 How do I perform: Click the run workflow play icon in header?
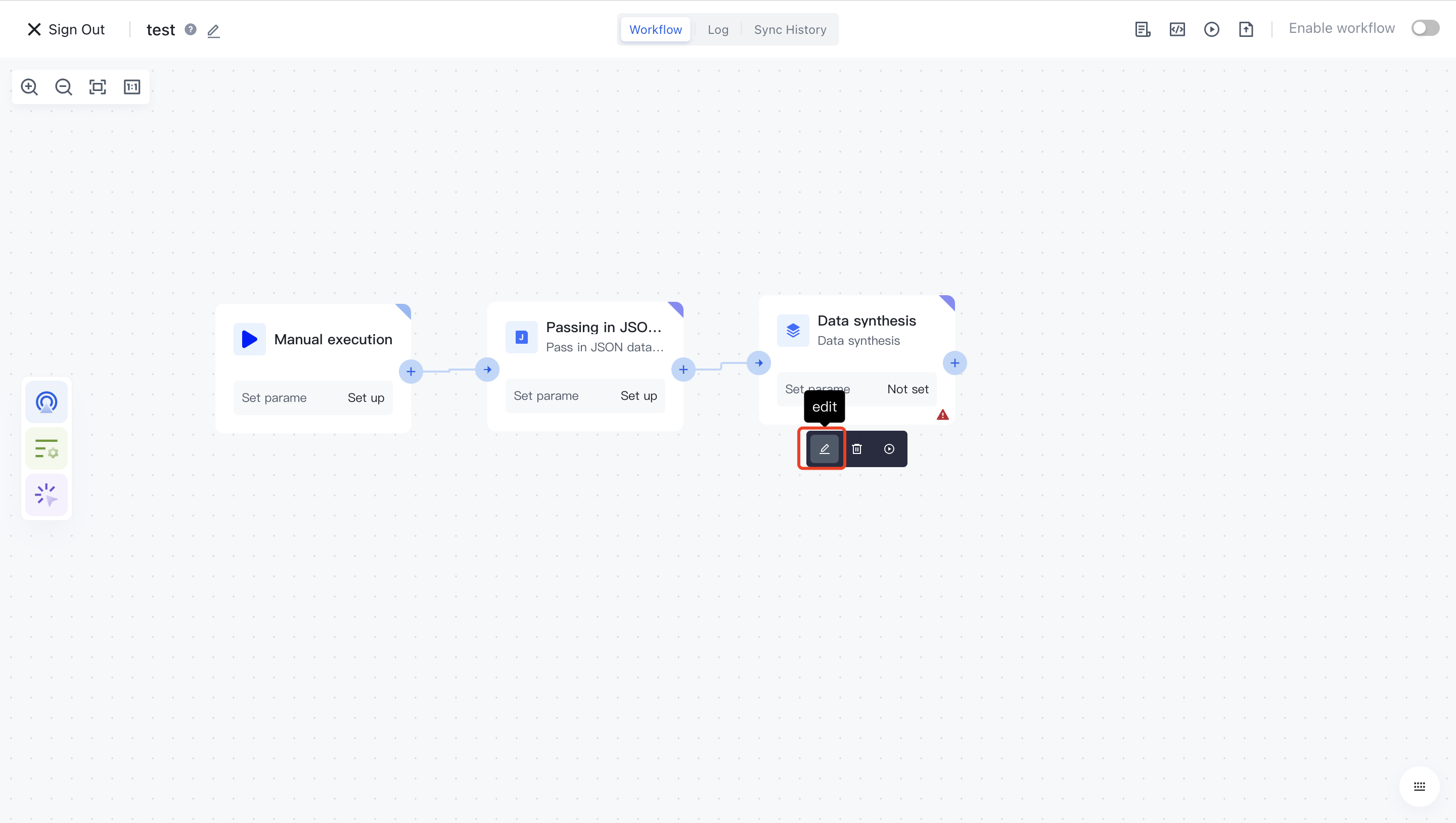click(1211, 29)
